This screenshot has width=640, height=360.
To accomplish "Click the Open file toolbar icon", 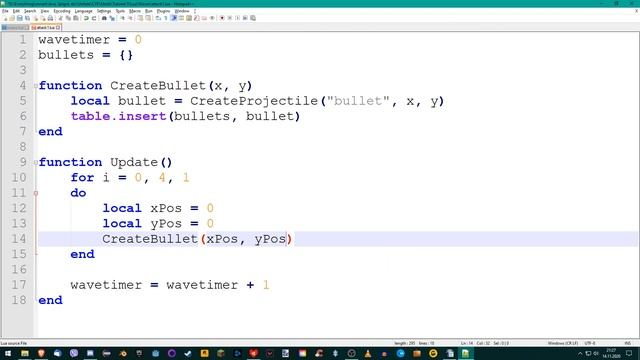I will coord(12,18).
